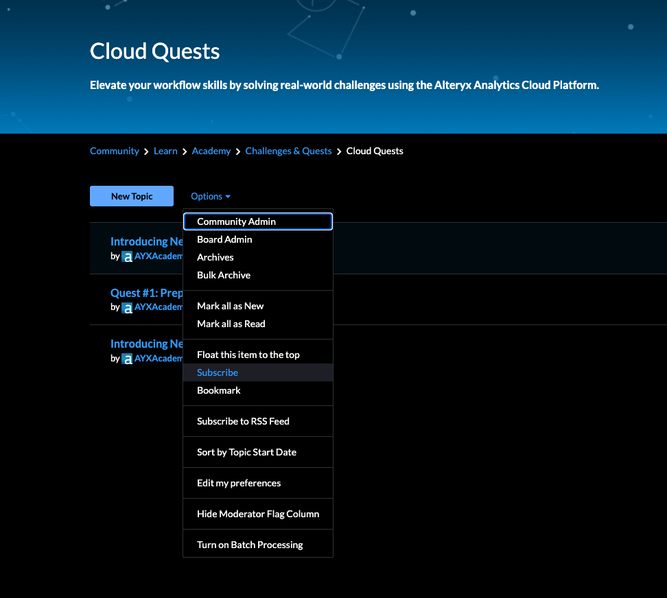667x598 pixels.
Task: Click the AYXAcademy avatar icon on Quest #1
Action: click(x=127, y=308)
